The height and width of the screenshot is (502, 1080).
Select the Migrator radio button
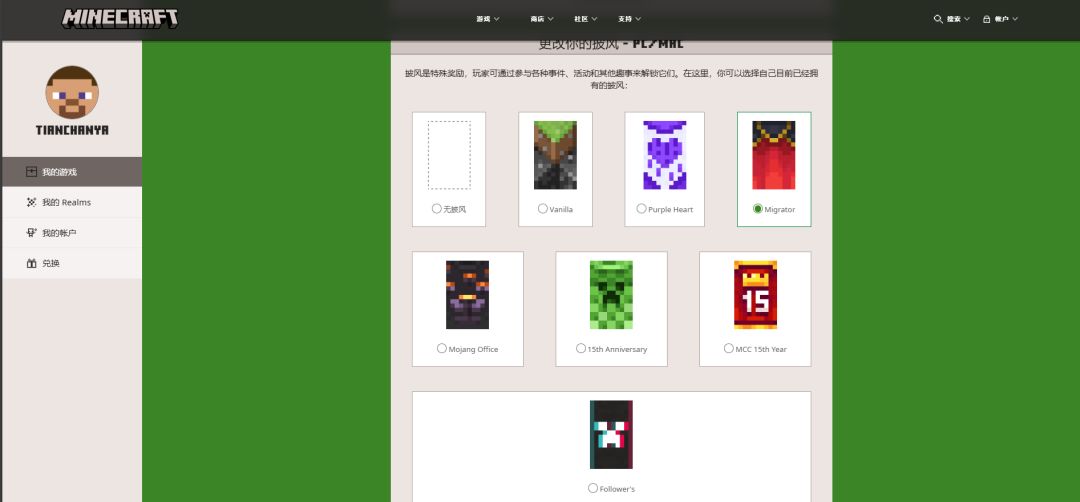point(758,209)
